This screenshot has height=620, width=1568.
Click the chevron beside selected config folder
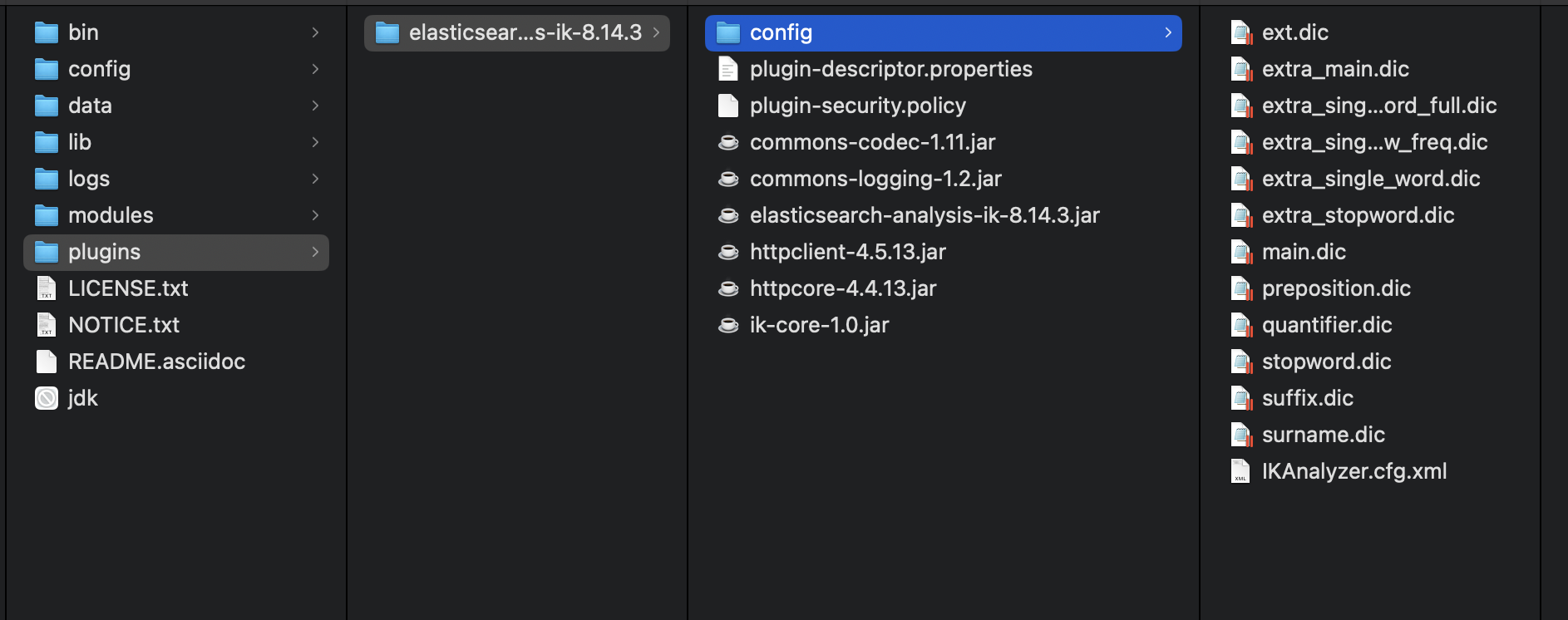[x=1168, y=32]
